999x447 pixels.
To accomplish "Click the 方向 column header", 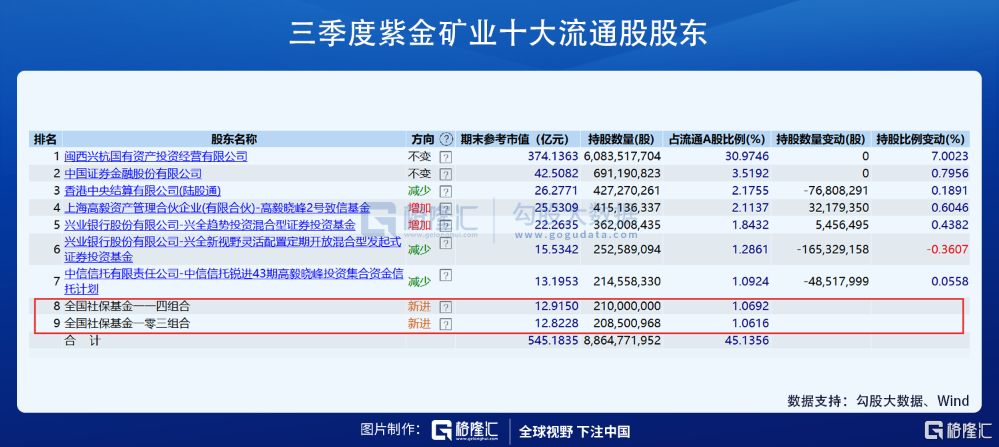I will tap(422, 139).
